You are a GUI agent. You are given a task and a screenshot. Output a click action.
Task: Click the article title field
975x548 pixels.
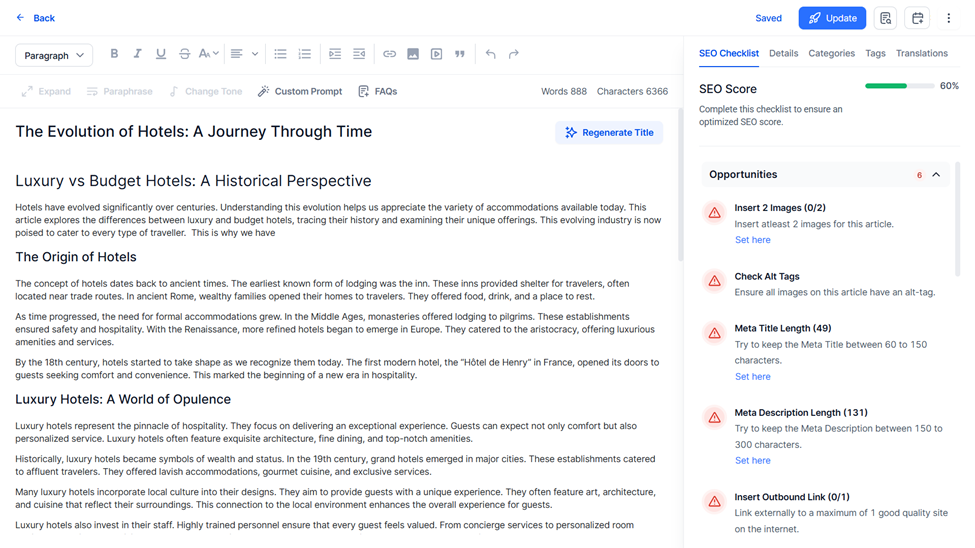click(193, 132)
